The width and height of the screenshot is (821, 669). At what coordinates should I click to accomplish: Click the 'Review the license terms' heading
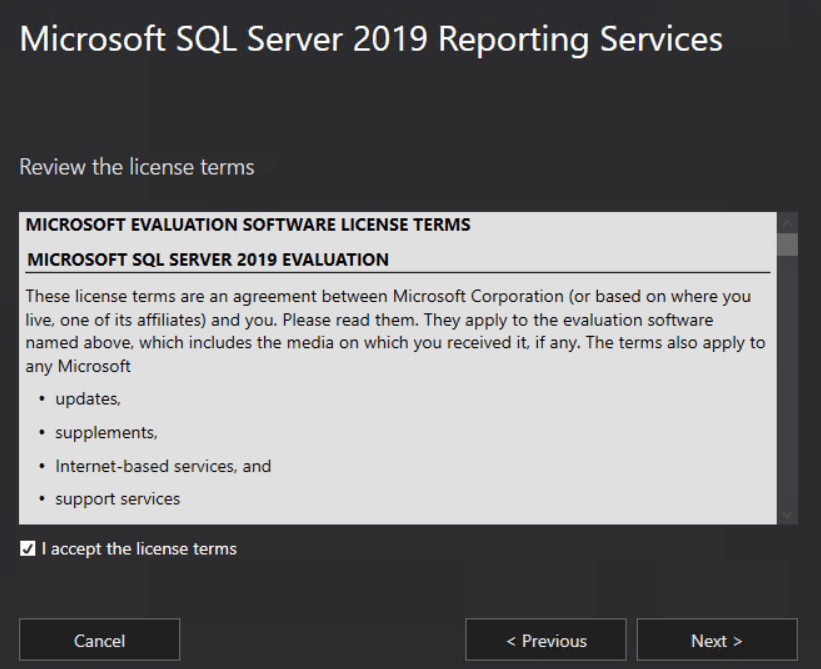(x=137, y=167)
